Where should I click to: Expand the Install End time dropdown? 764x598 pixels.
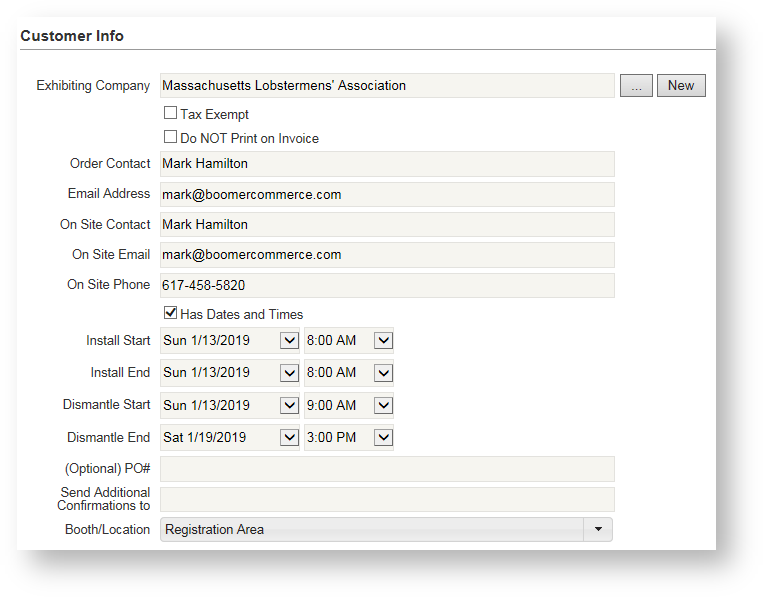click(383, 373)
